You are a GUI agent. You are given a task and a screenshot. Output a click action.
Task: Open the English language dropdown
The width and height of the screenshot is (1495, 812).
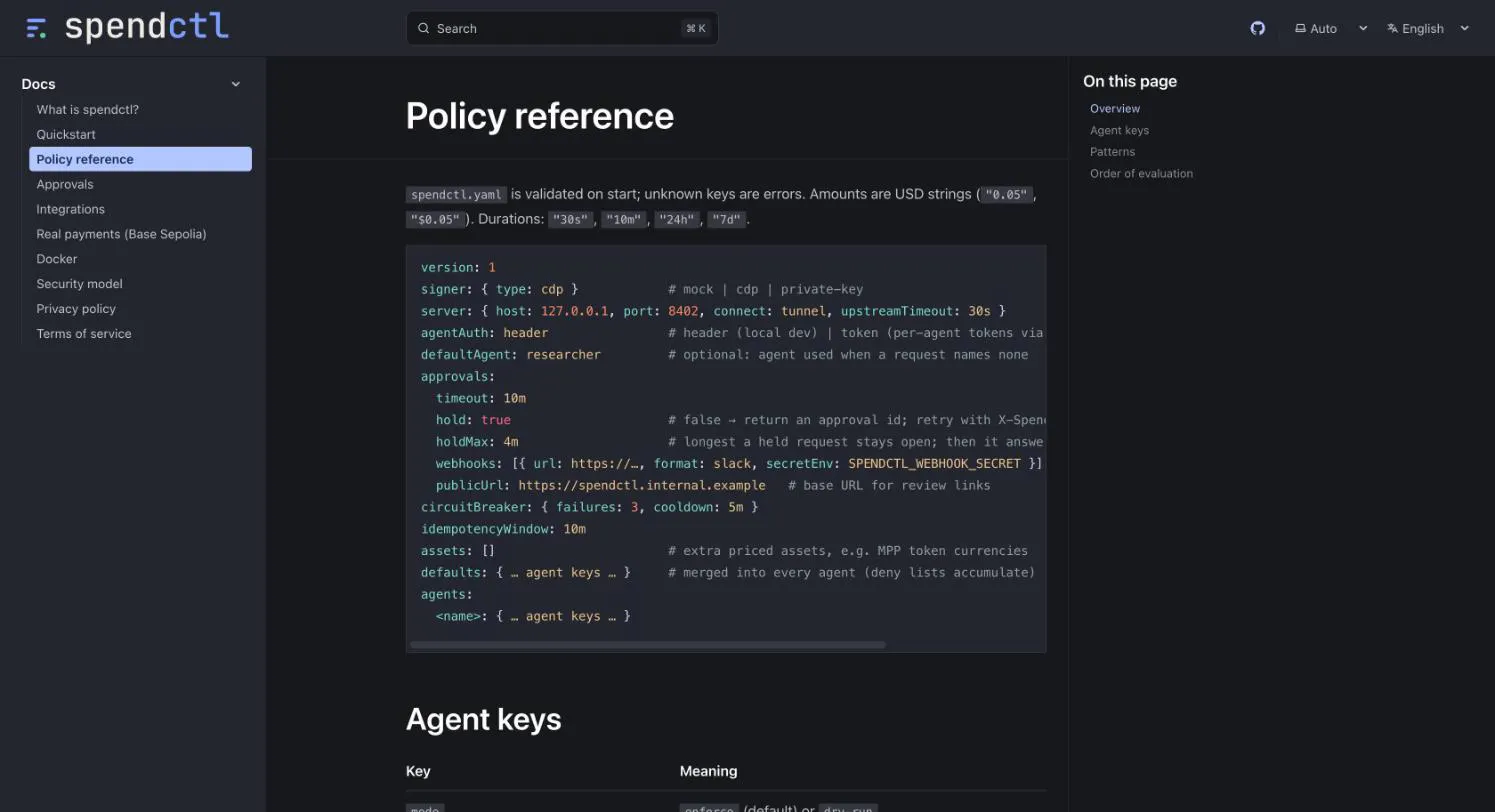click(x=1428, y=28)
